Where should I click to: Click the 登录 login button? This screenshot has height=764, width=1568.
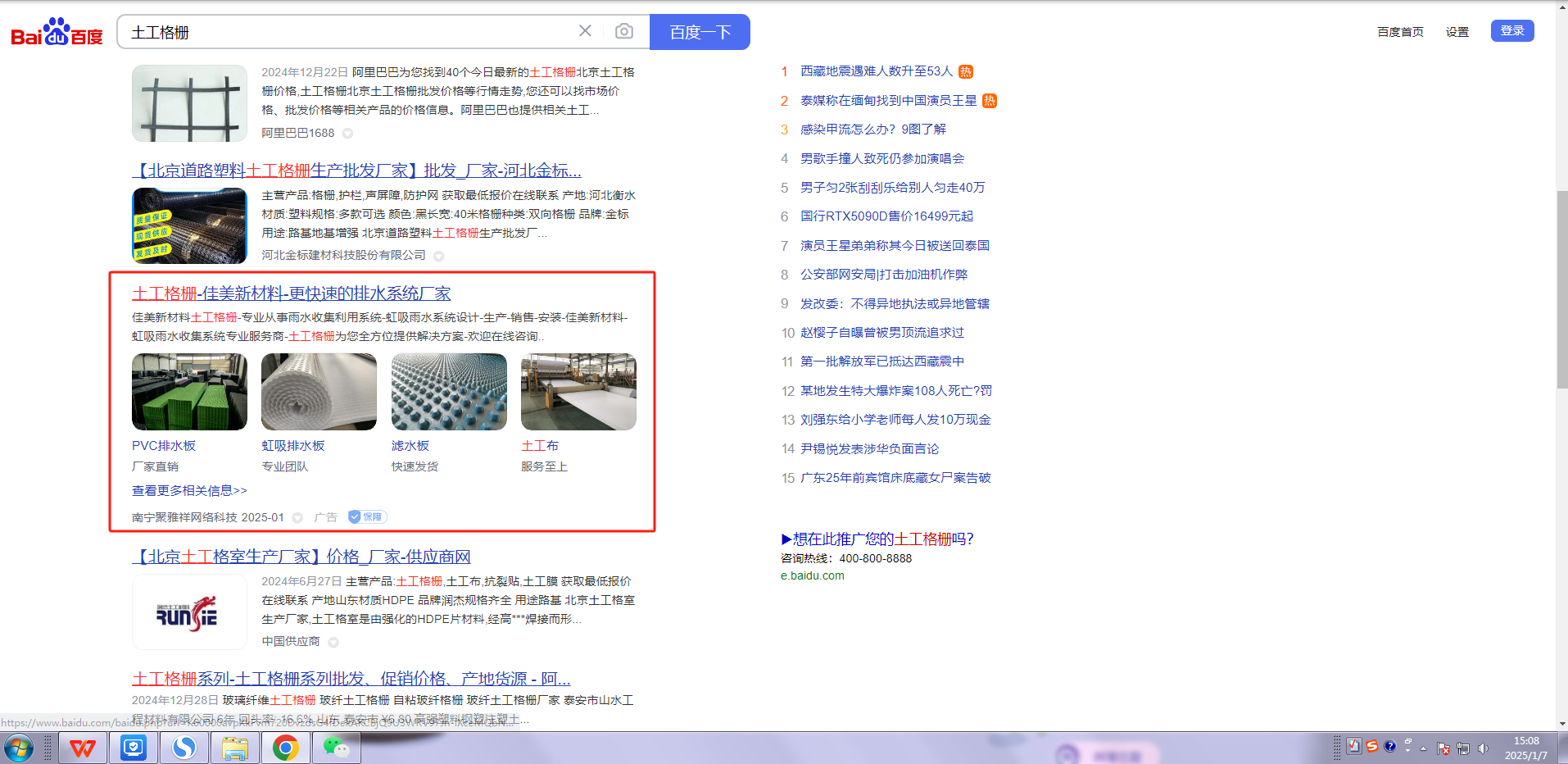click(x=1512, y=31)
